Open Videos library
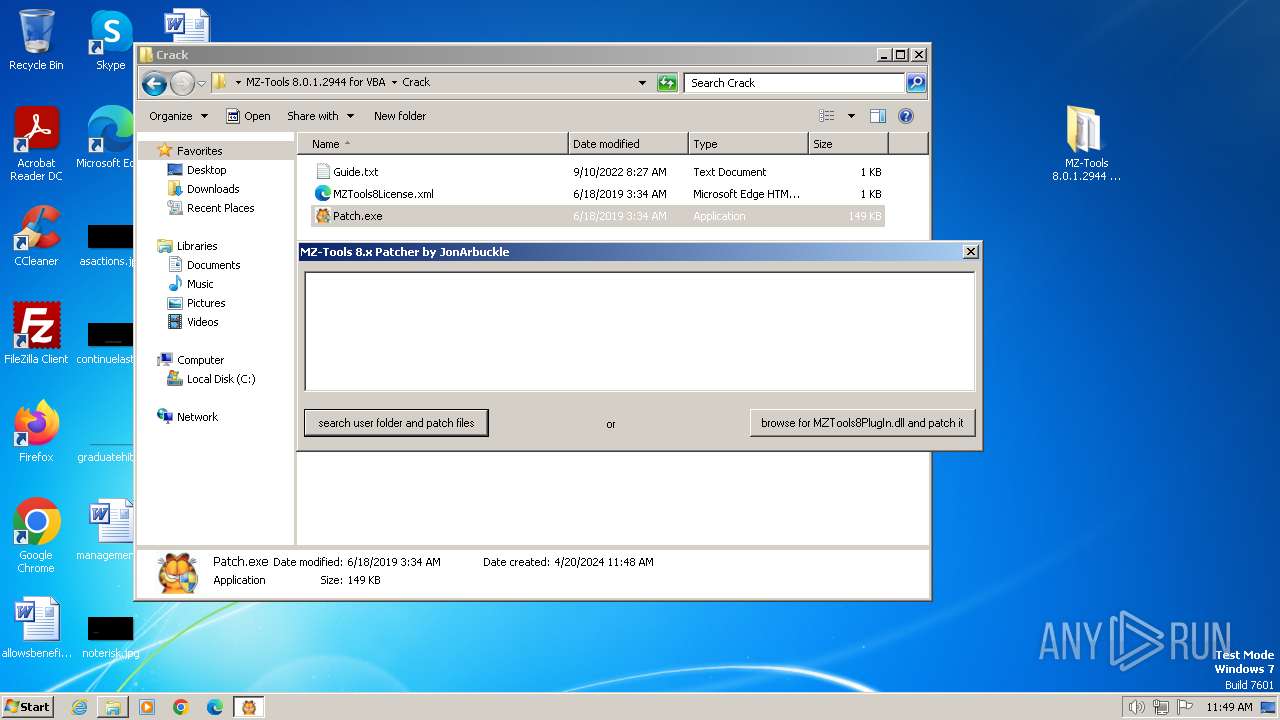Screen dimensions: 1280x720 click(x=202, y=322)
